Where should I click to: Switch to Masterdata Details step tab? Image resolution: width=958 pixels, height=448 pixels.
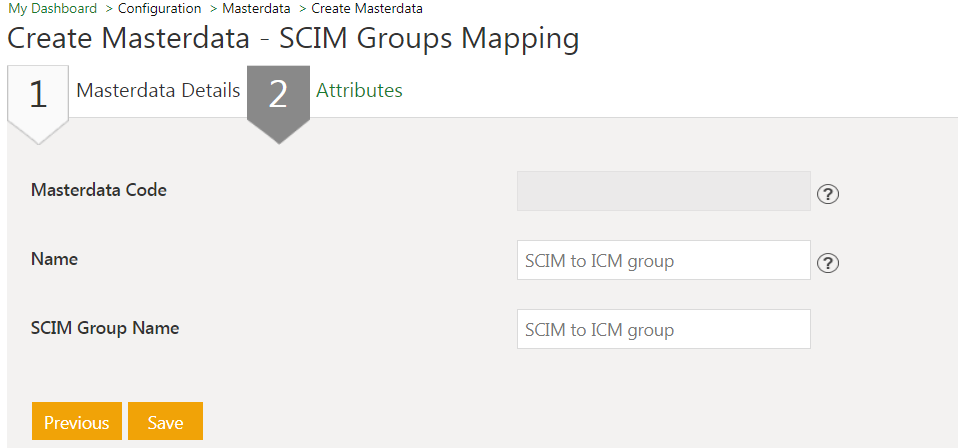[158, 90]
